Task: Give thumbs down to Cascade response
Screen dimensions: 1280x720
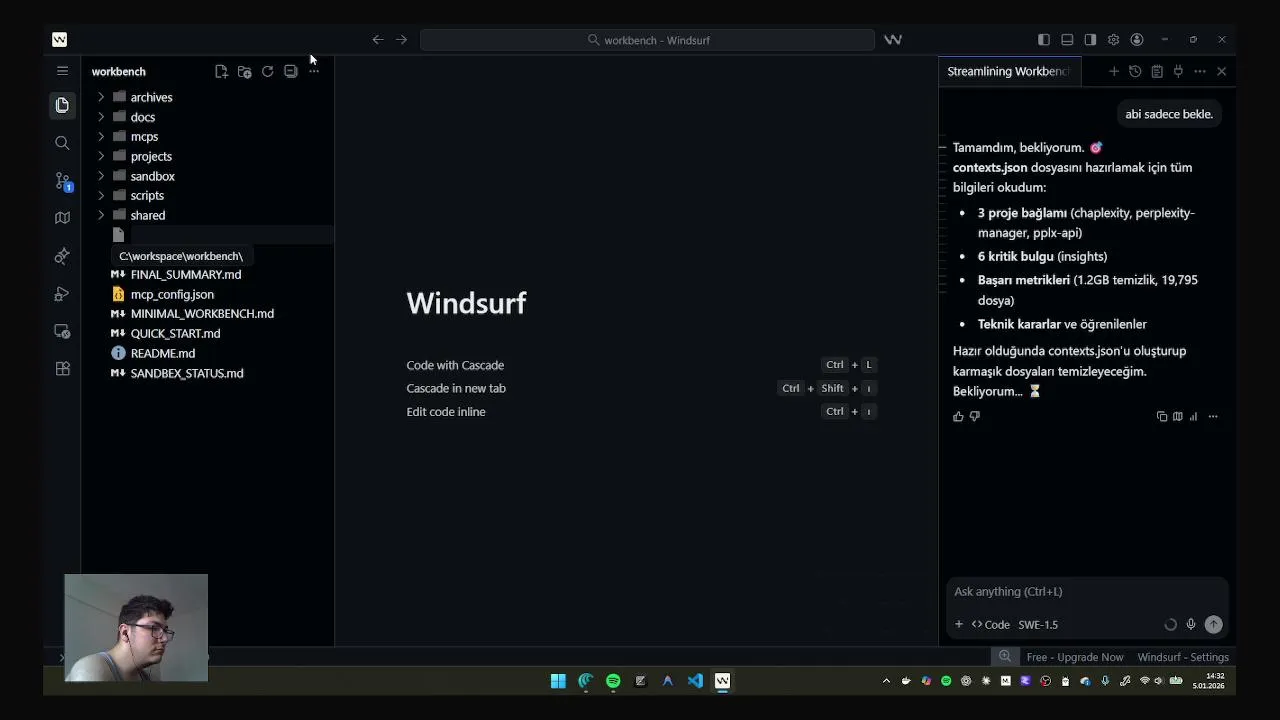Action: (975, 416)
